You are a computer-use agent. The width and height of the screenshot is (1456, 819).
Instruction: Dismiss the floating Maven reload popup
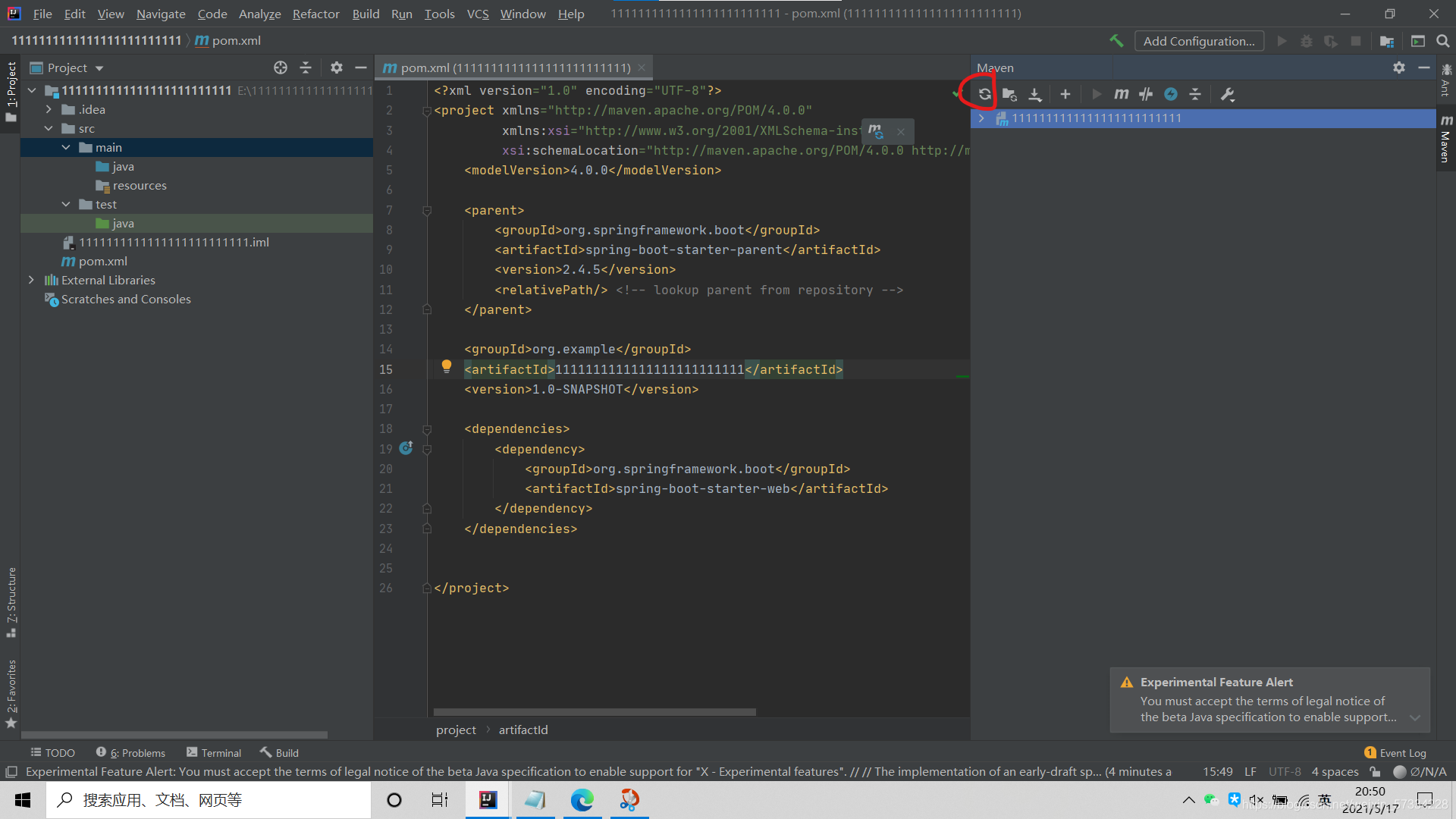[901, 131]
